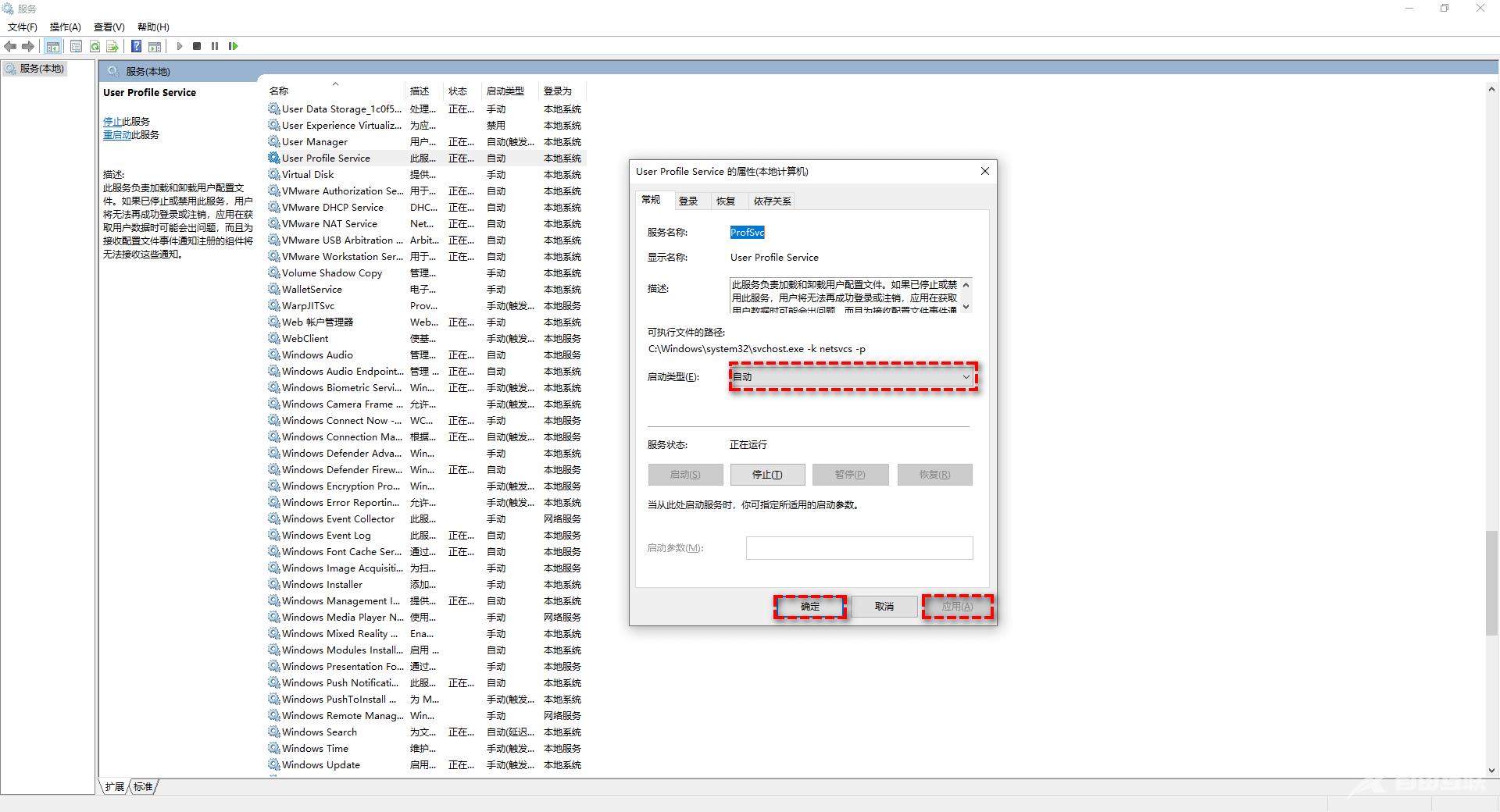This screenshot has width=1500, height=812.
Task: Click the scrollbar down arrow of services list
Action: point(1492,770)
